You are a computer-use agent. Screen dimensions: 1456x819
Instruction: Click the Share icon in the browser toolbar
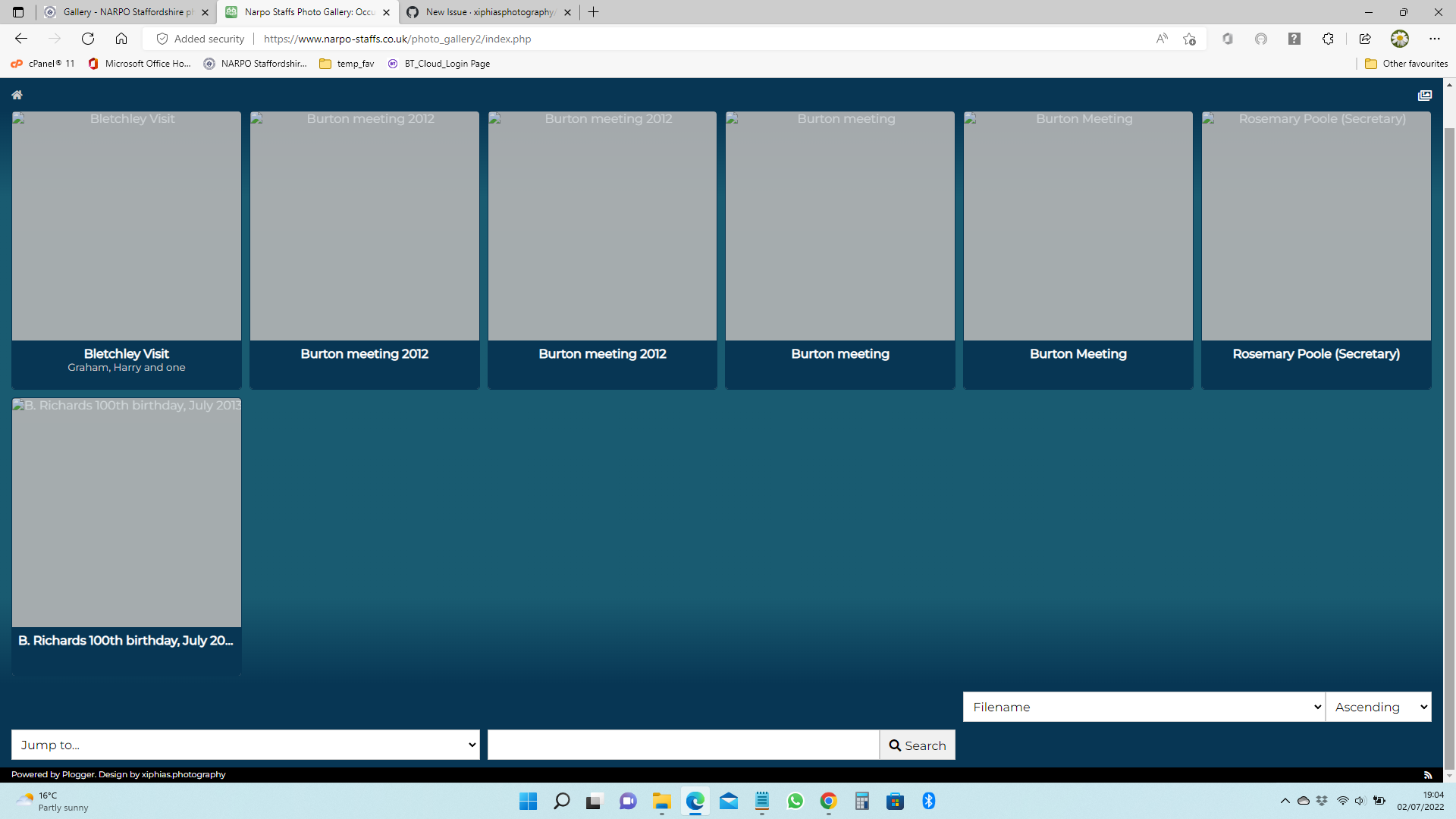pyautogui.click(x=1365, y=39)
